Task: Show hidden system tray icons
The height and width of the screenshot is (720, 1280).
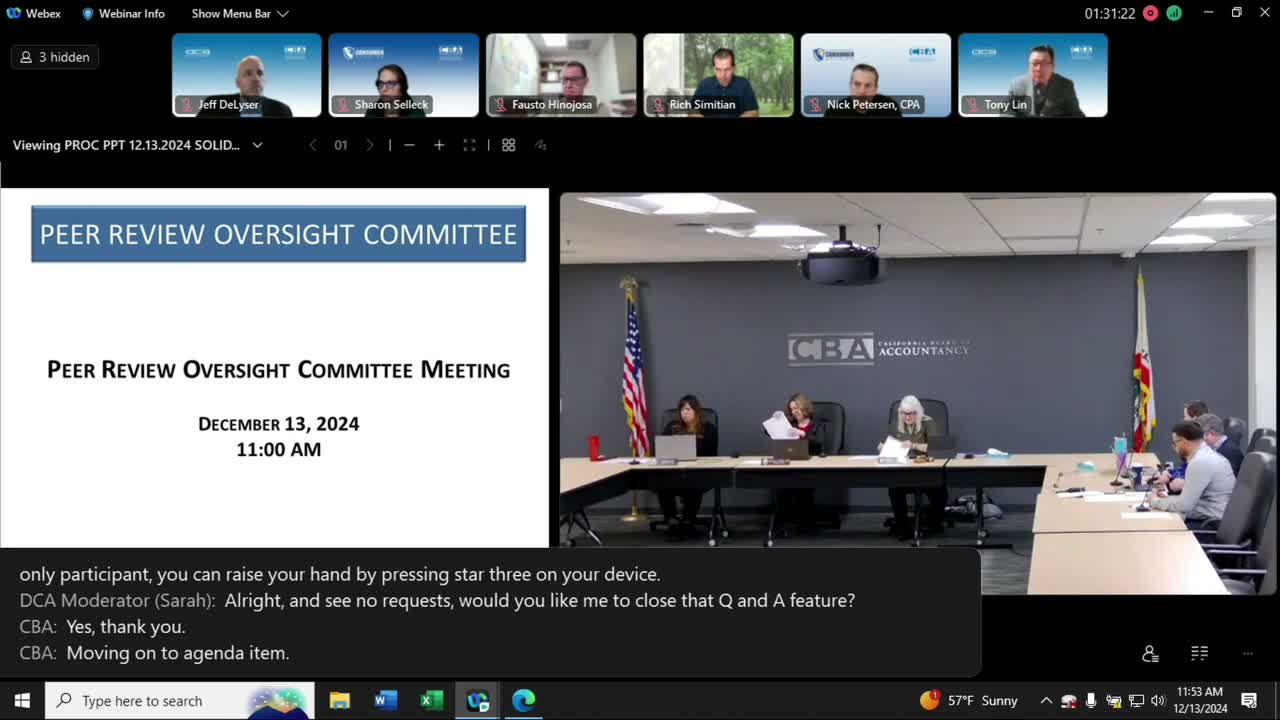Action: click(x=1046, y=700)
